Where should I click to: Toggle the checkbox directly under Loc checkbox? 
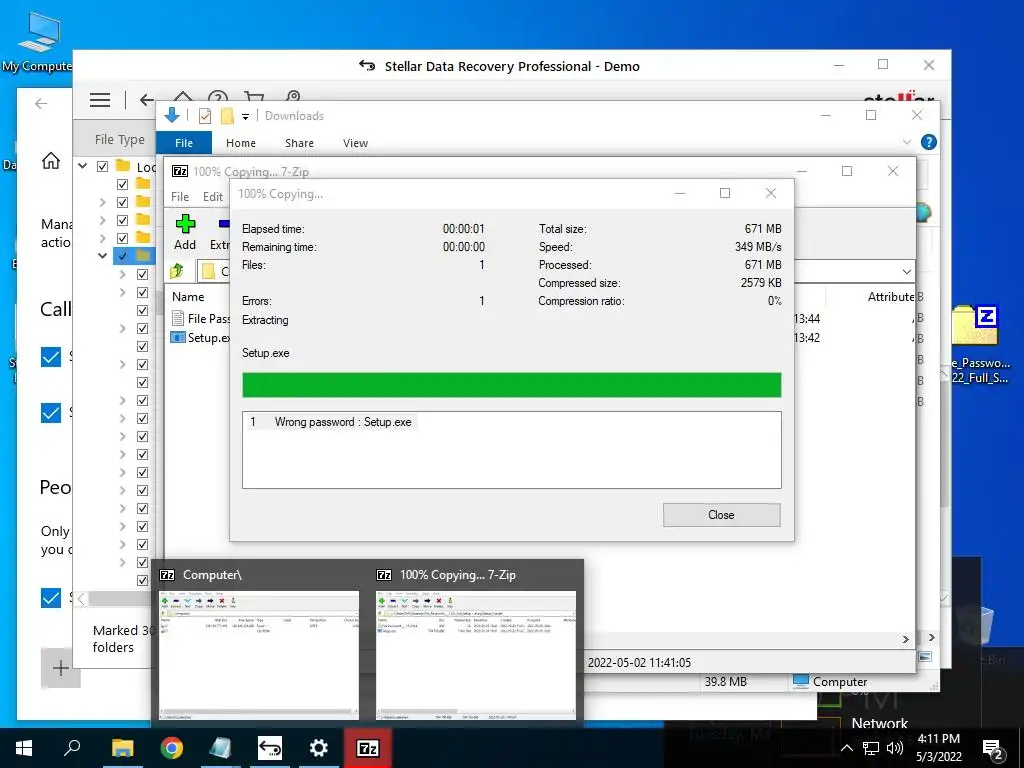122,184
